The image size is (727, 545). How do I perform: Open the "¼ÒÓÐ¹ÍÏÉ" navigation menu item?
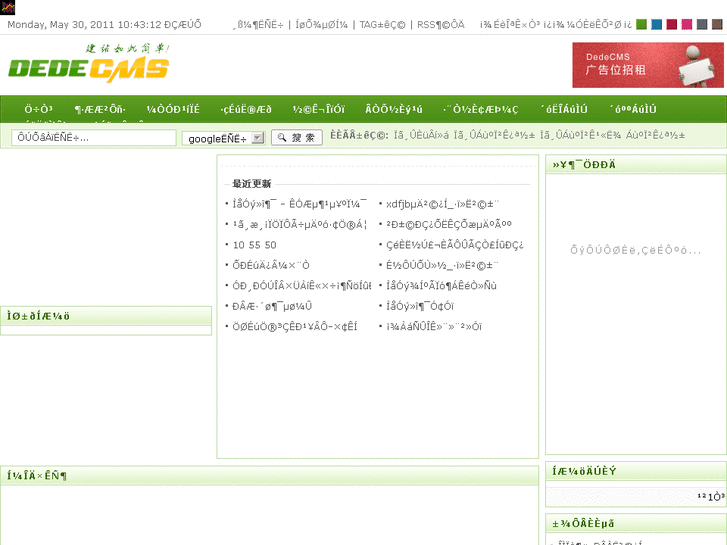pyautogui.click(x=173, y=109)
